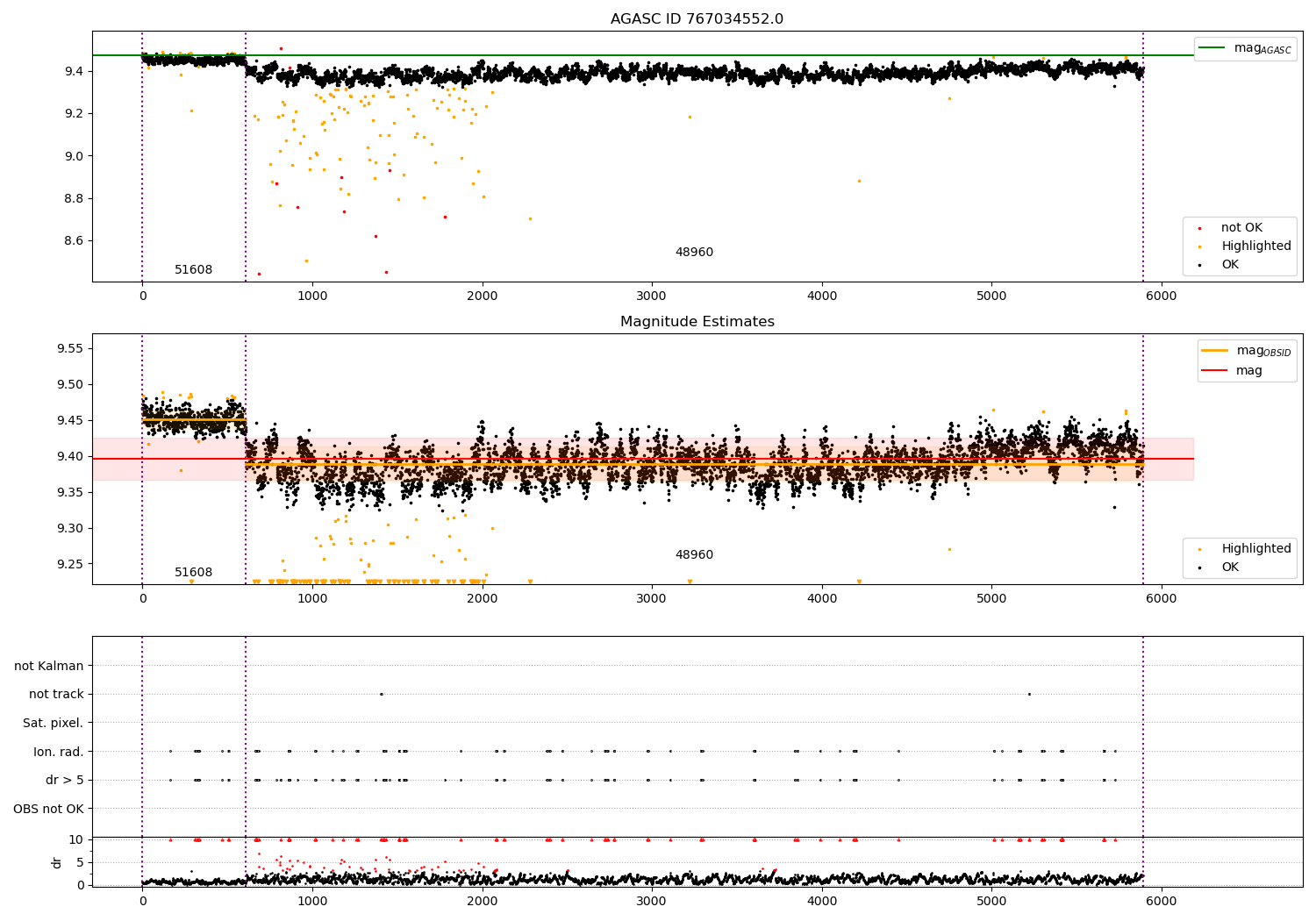Click the 3000 x-axis tick in top plot
Image resolution: width=1316 pixels, height=921 pixels.
click(652, 296)
